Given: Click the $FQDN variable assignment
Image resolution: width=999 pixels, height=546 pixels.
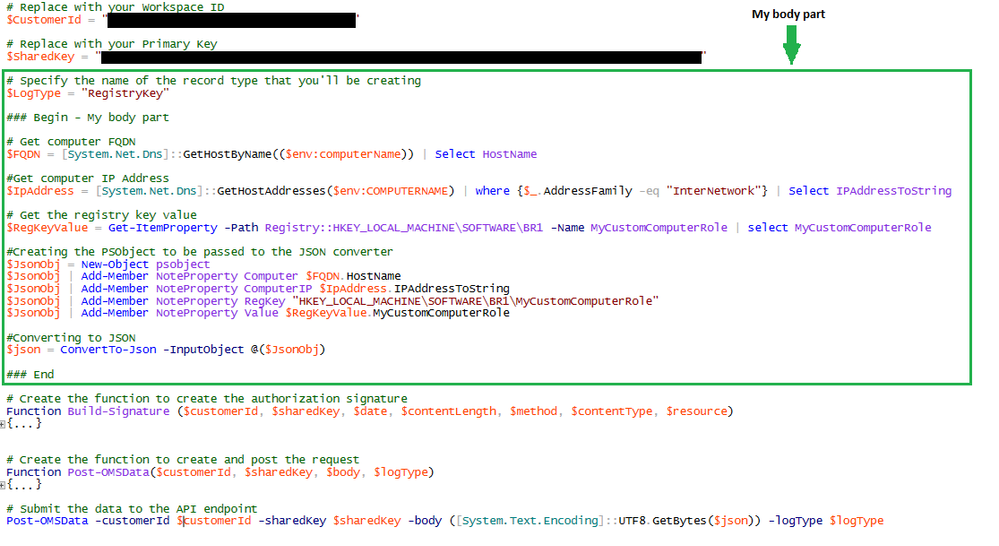Looking at the screenshot, I should 24,154.
